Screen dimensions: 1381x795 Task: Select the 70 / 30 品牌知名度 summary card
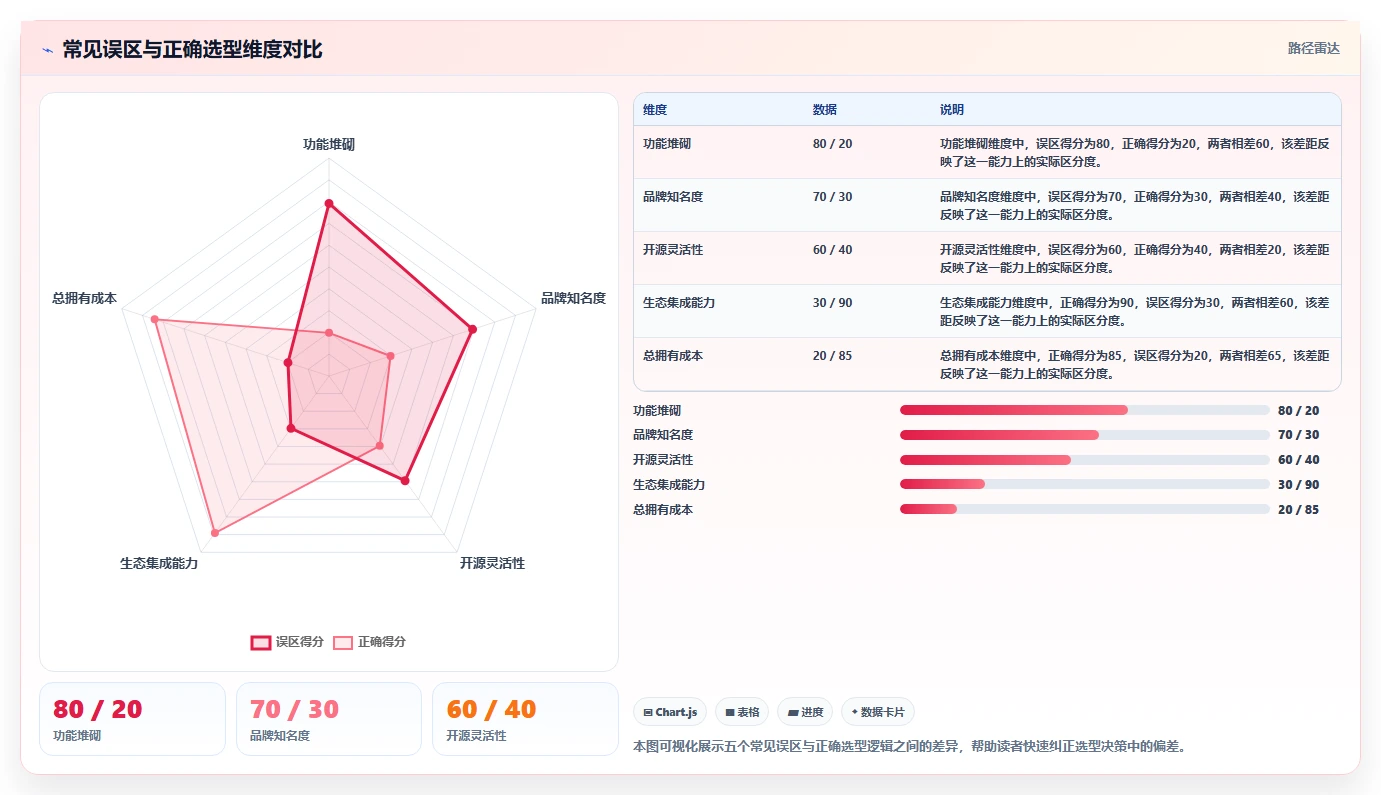pos(329,719)
